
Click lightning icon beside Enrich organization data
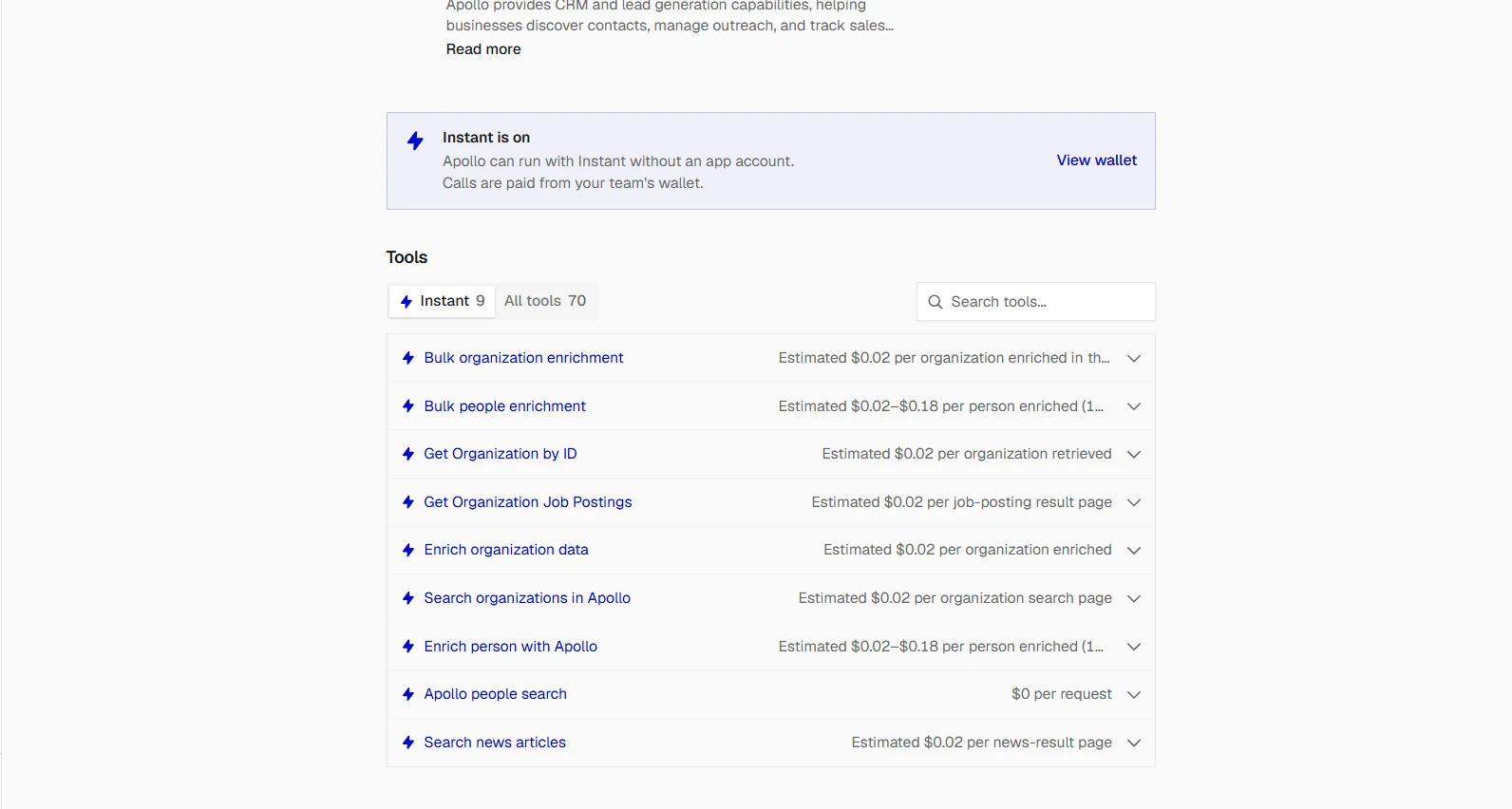[408, 550]
